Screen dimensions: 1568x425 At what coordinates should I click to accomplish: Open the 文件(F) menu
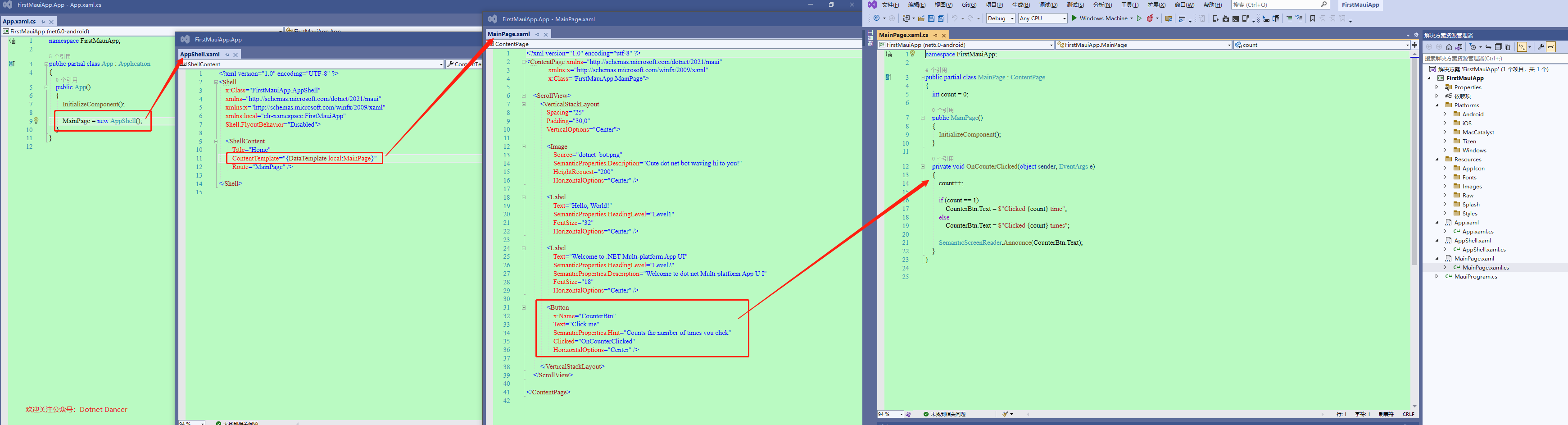[891, 5]
